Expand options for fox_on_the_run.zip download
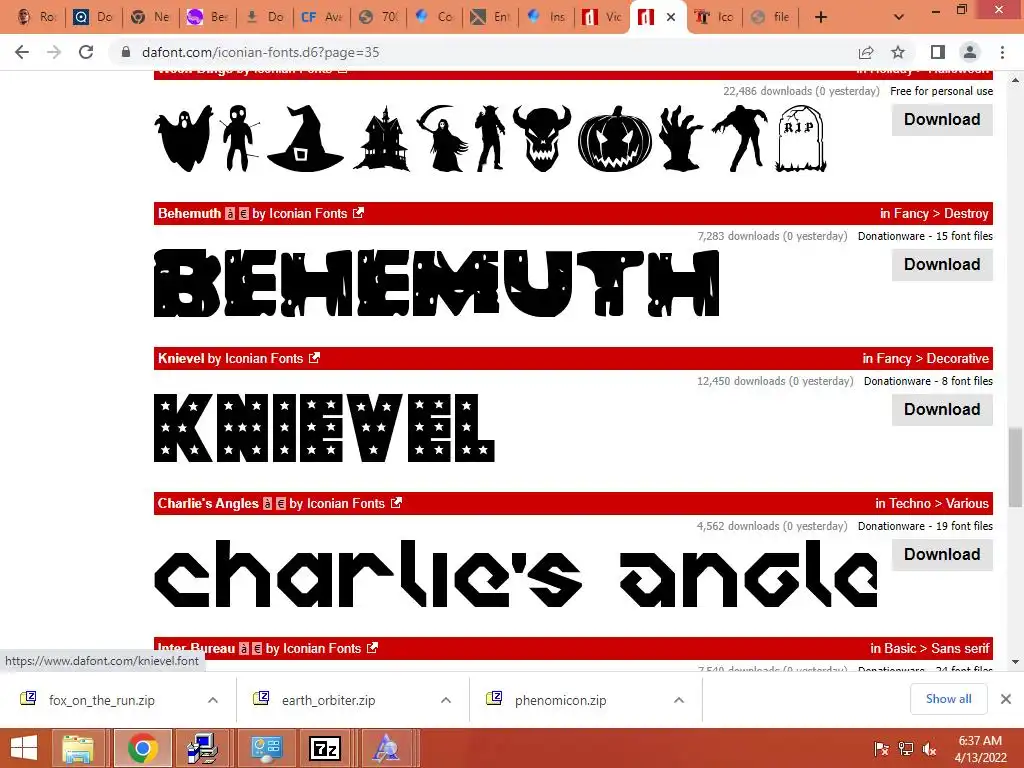The height and width of the screenshot is (768, 1024). point(213,700)
